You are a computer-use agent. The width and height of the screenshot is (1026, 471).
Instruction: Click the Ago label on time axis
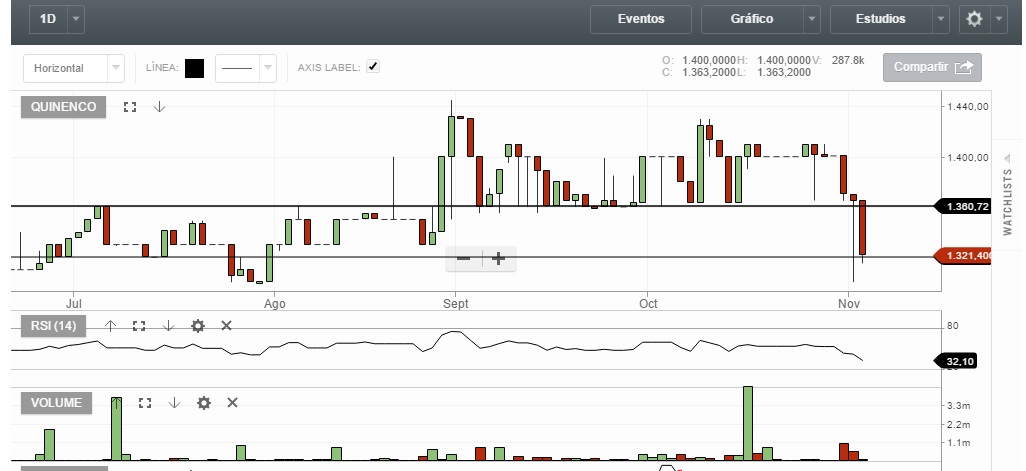(275, 304)
